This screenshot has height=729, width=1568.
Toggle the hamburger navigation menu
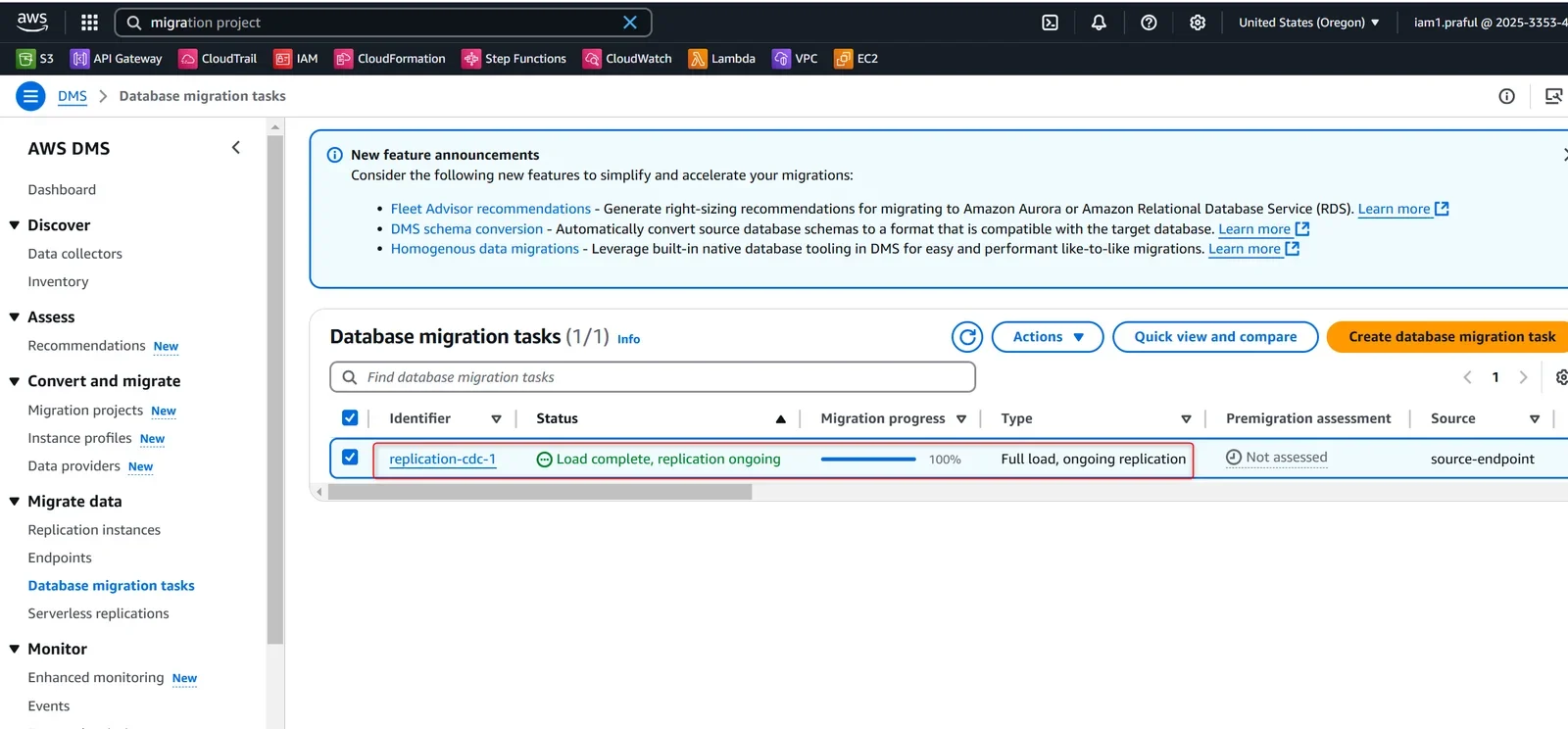pos(30,96)
